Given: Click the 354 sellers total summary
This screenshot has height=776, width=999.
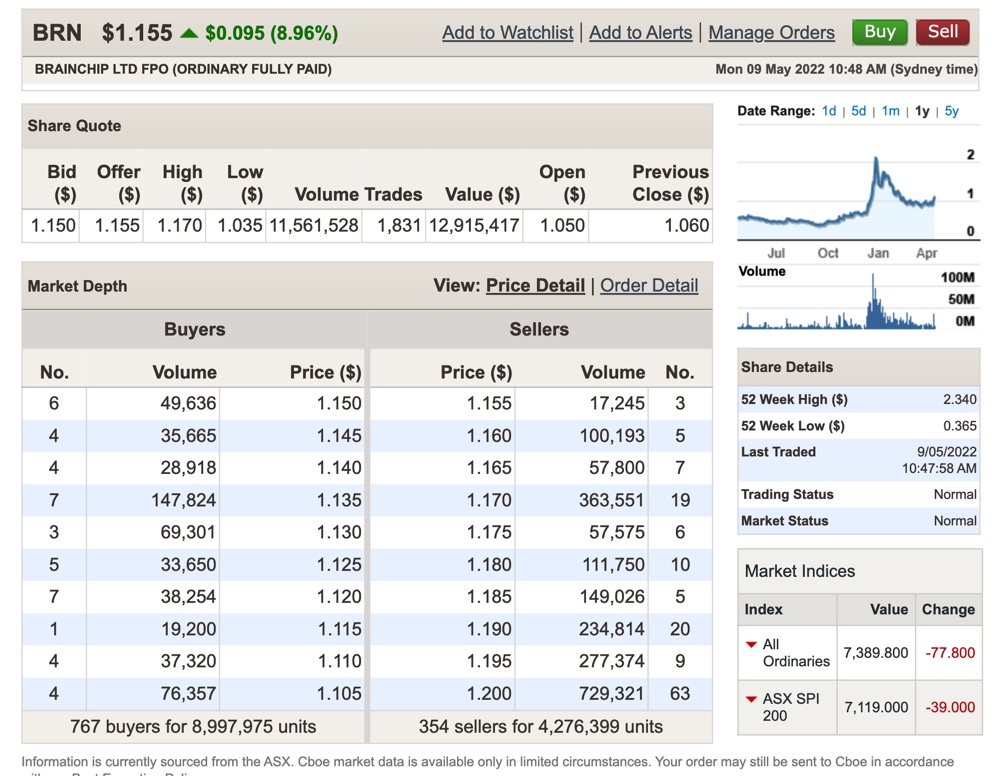Looking at the screenshot, I should pos(541,726).
